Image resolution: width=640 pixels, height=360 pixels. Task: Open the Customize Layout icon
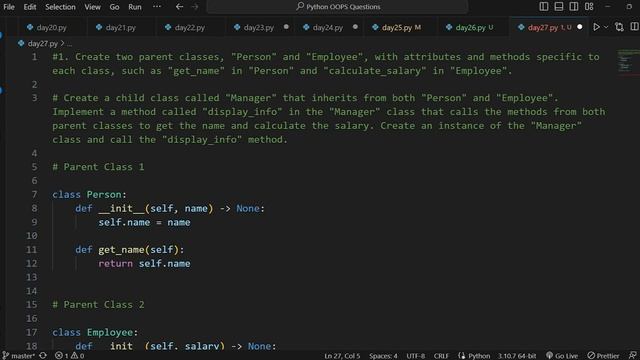[x=589, y=7]
